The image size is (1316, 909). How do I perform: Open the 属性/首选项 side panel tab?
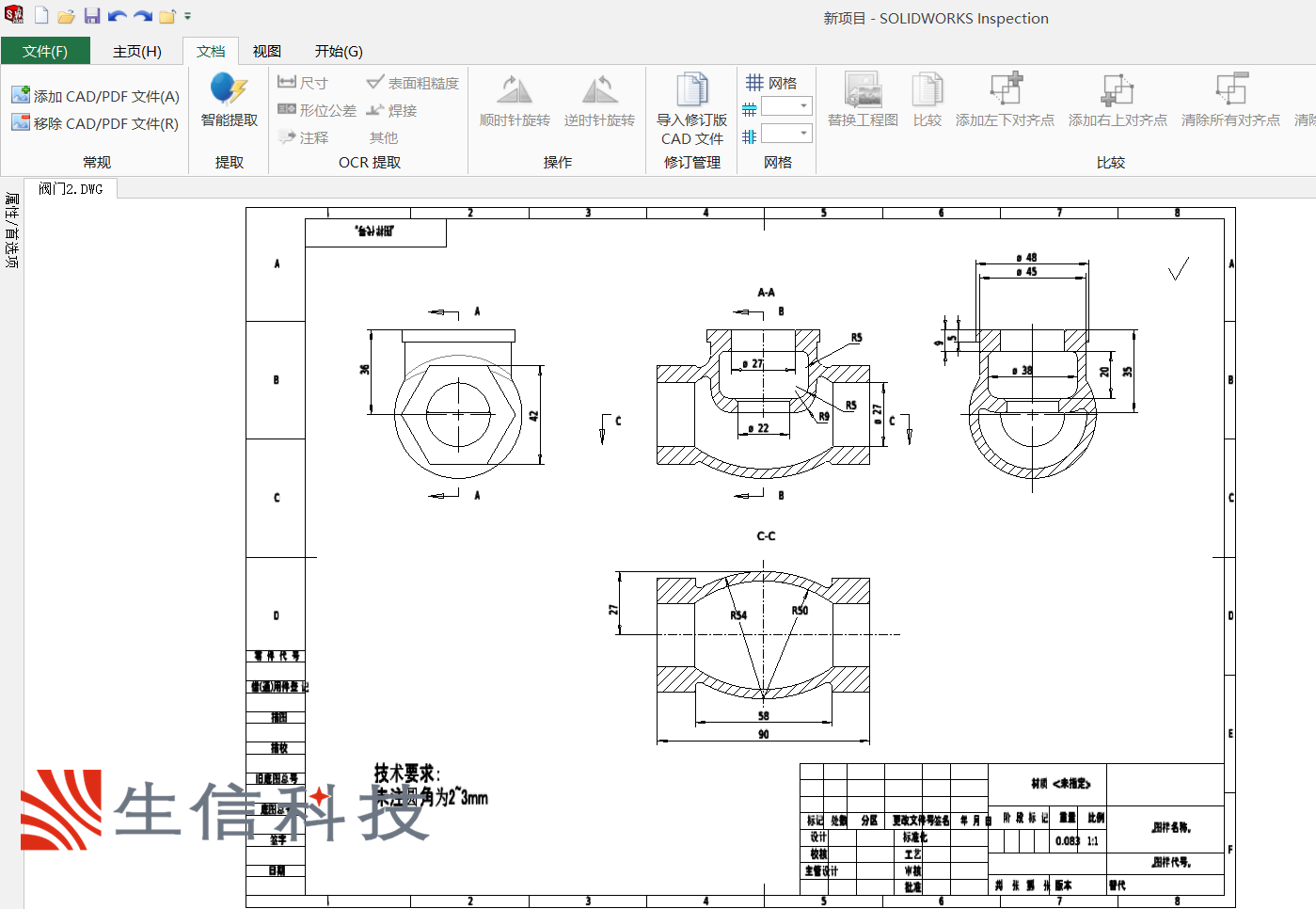click(x=11, y=231)
